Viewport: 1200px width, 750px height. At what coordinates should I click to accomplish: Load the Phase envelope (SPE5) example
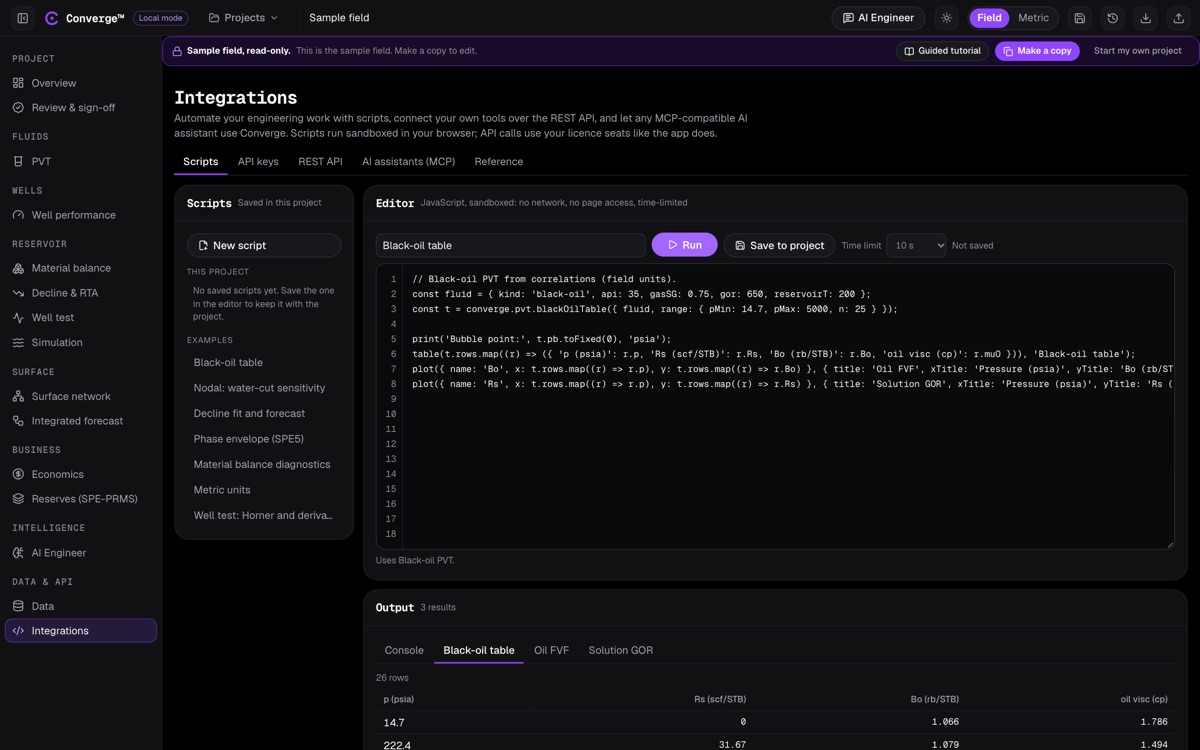[x=264, y=439]
